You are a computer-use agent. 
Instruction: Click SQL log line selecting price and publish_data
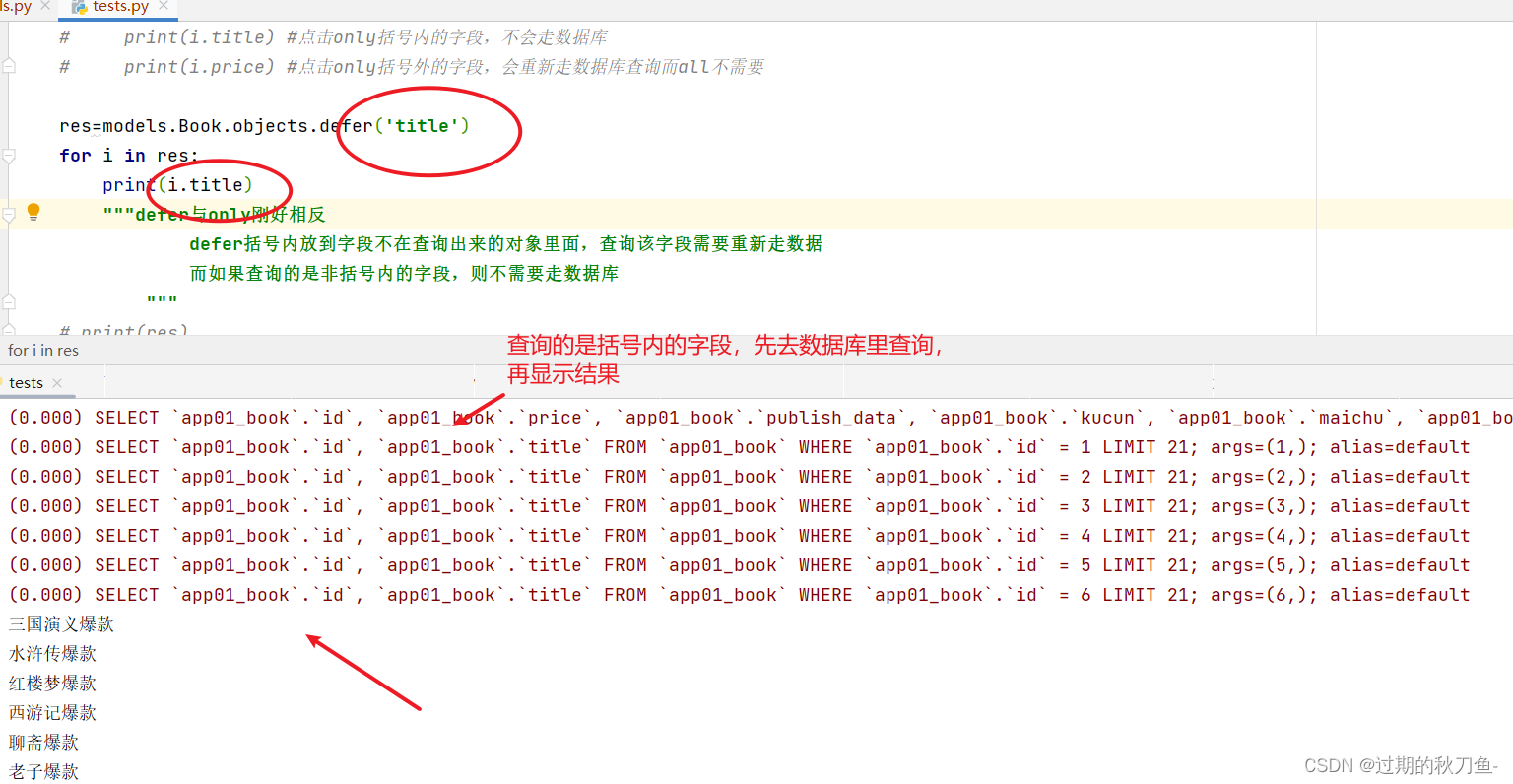click(760, 418)
